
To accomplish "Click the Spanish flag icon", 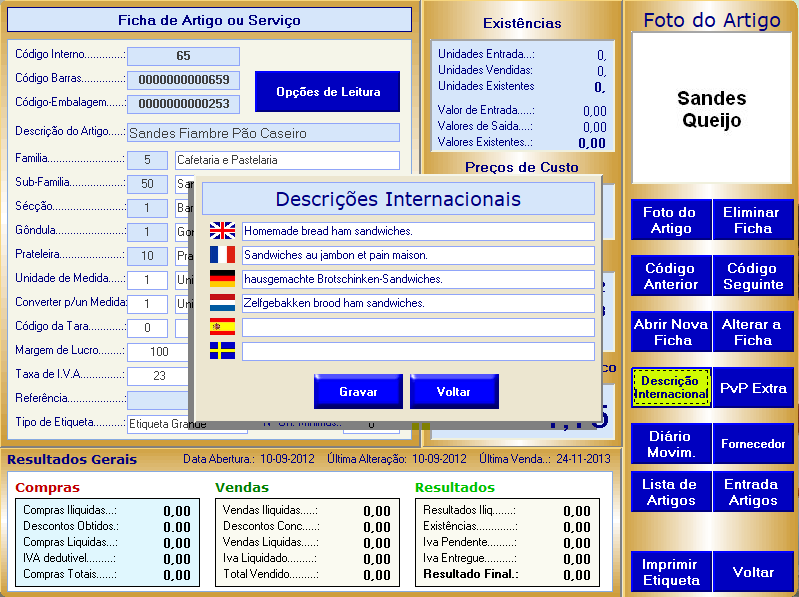I will coord(222,327).
